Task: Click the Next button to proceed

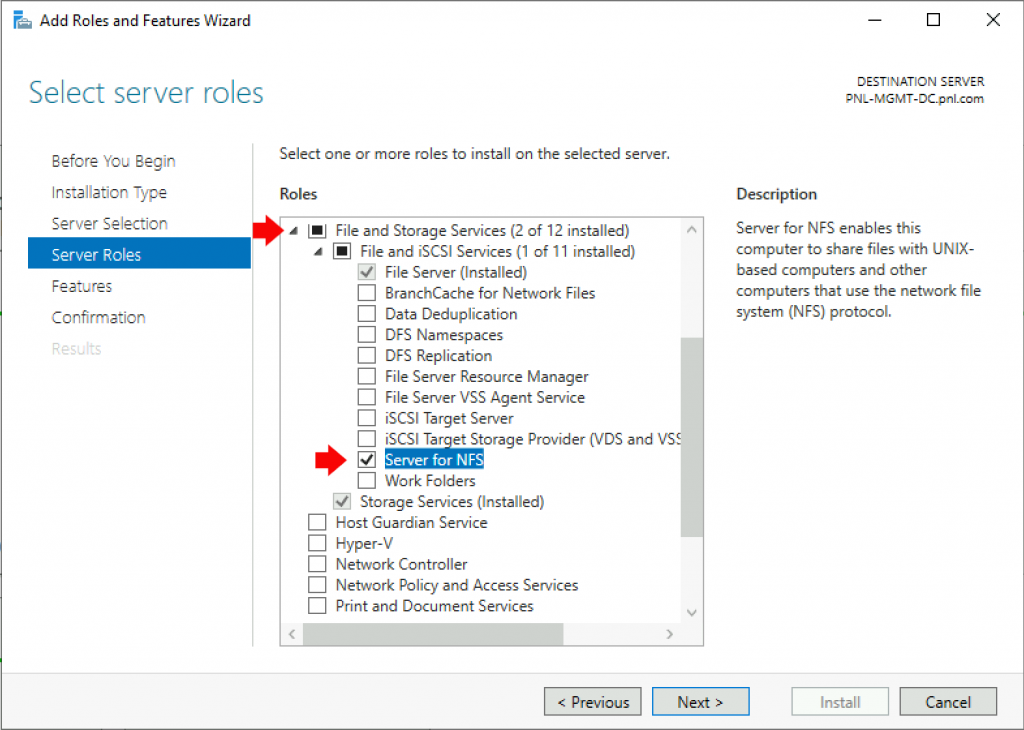Action: click(700, 701)
